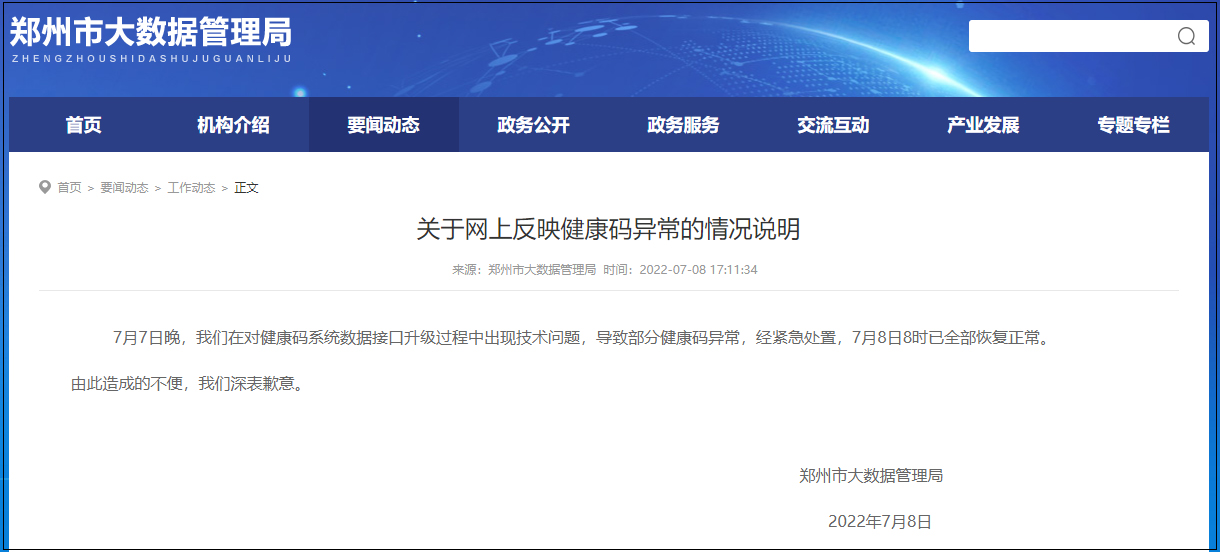
Task: Go to 政务公开 section
Action: 534,125
